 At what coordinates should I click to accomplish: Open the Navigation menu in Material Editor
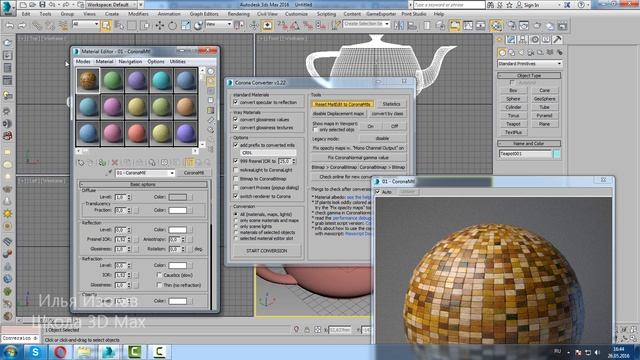pyautogui.click(x=130, y=61)
